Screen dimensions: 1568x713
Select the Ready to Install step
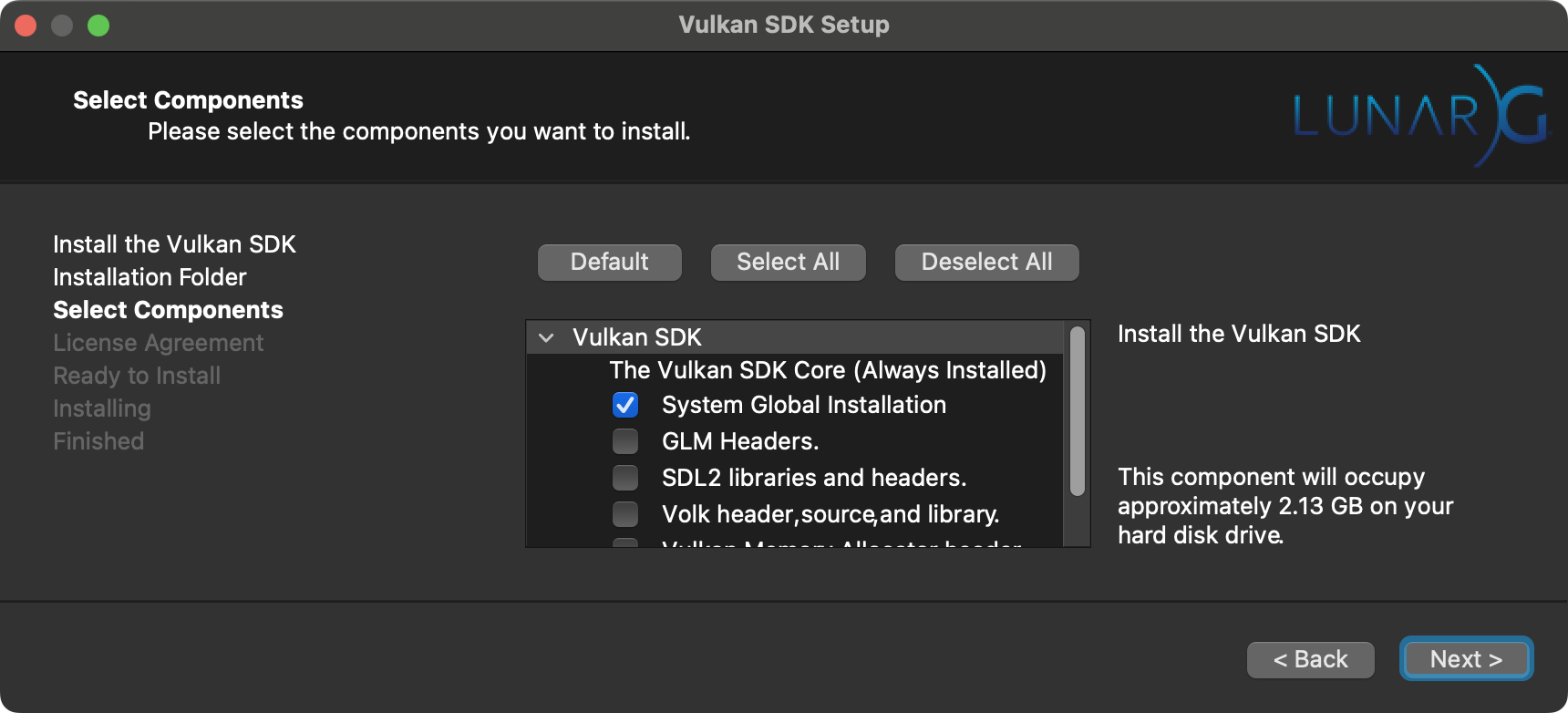click(137, 376)
